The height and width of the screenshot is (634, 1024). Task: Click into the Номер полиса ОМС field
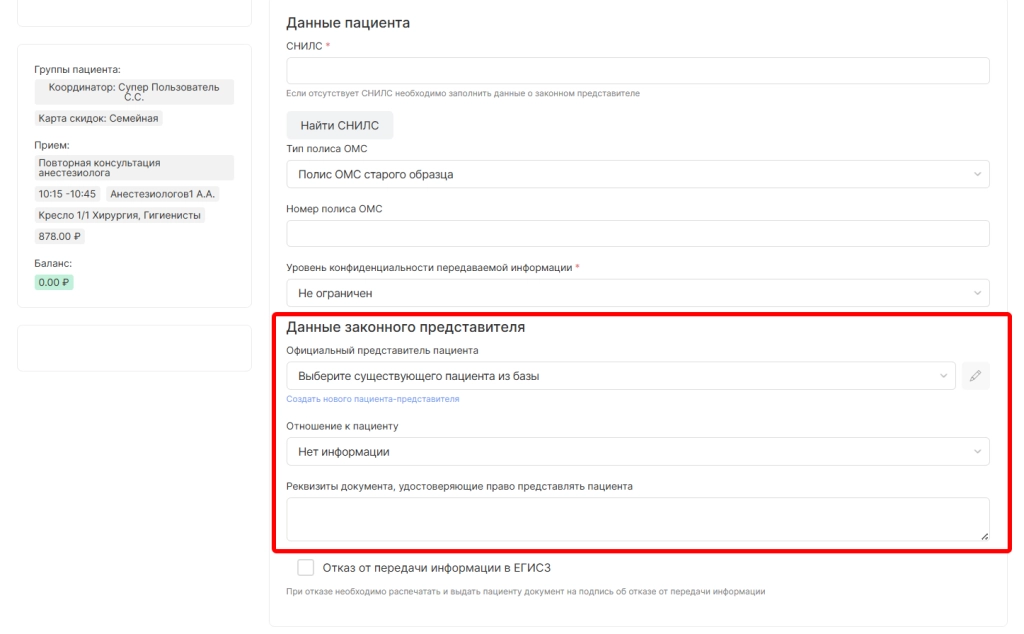637,233
